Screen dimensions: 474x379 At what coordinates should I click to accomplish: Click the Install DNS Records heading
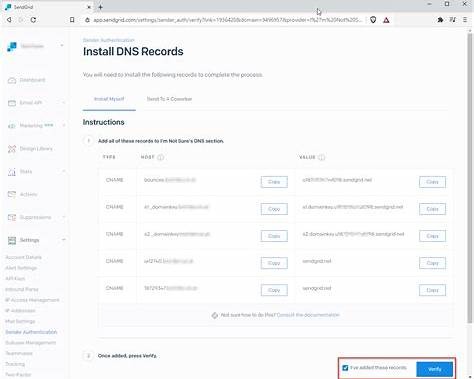point(133,52)
